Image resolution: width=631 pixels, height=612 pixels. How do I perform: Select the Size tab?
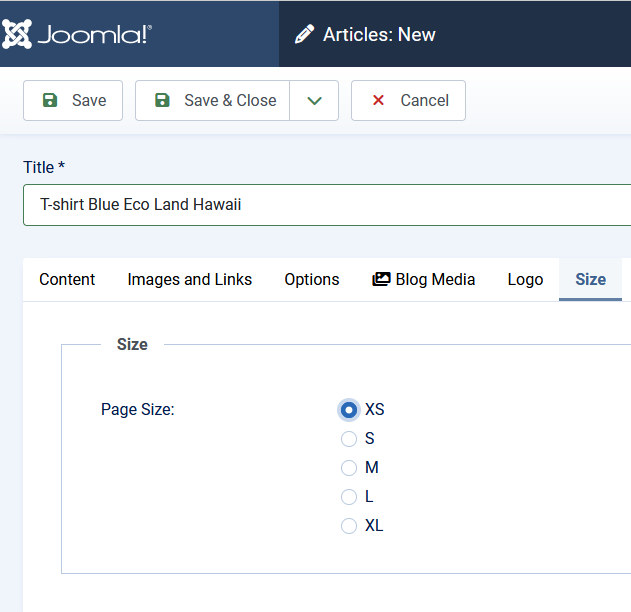click(590, 279)
